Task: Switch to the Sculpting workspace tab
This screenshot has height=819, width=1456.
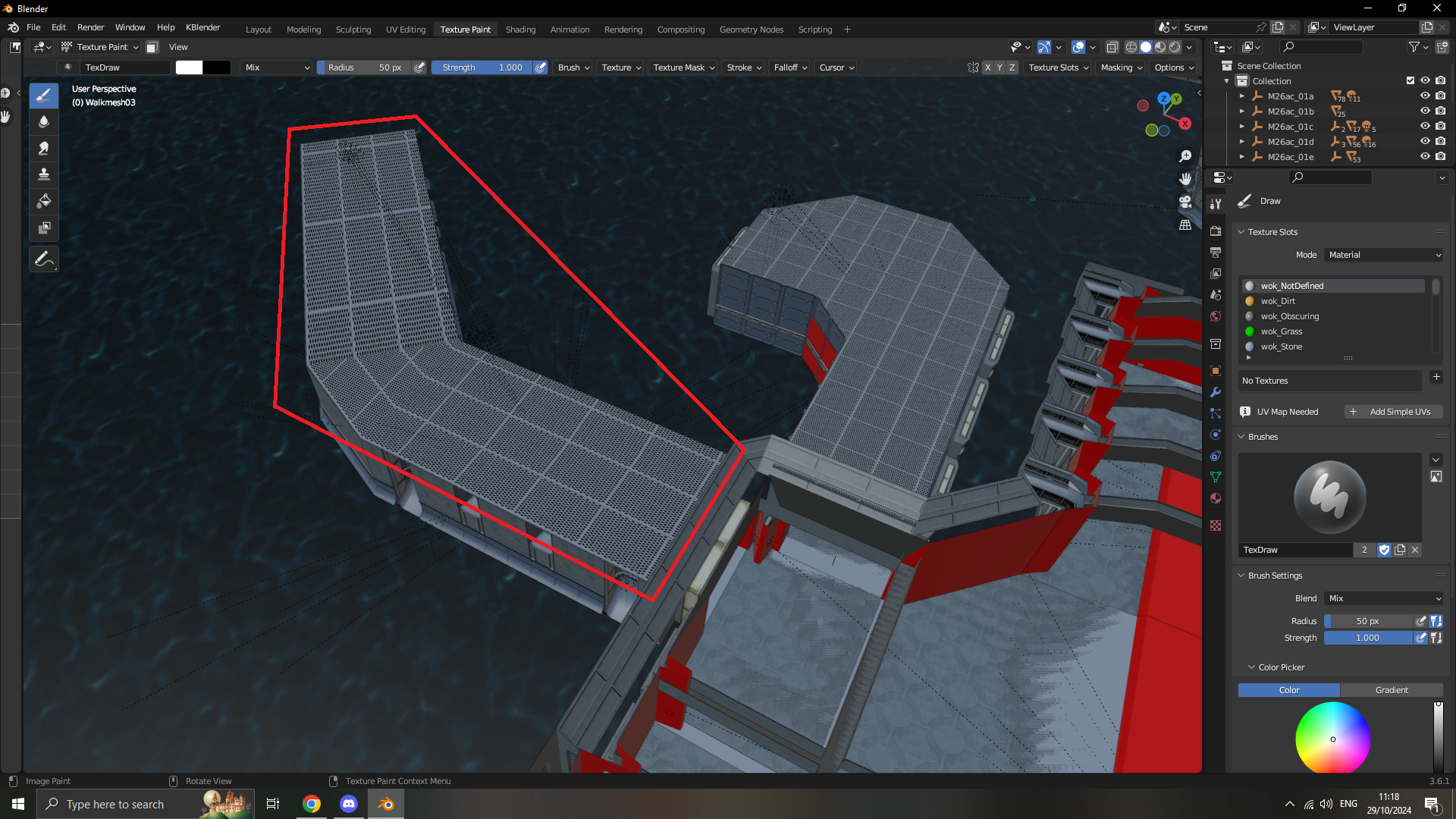Action: (x=353, y=30)
